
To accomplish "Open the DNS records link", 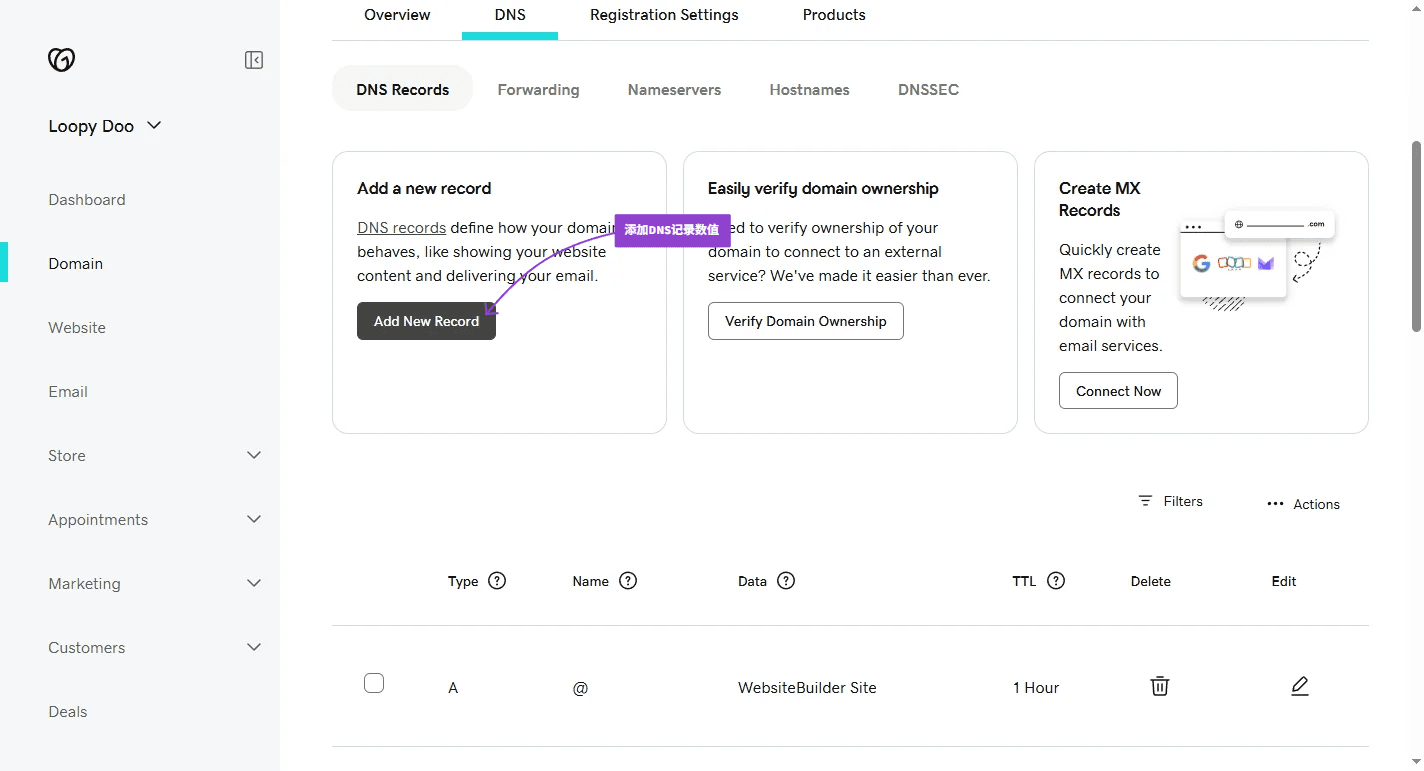I will 401,228.
